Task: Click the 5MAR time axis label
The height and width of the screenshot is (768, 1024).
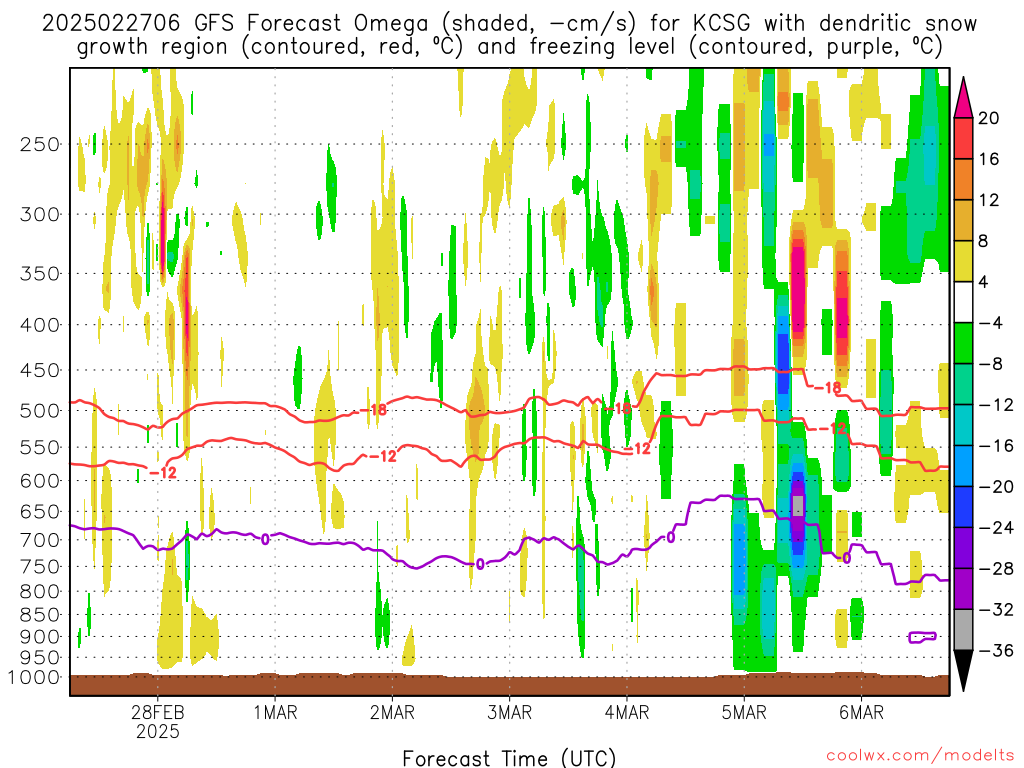Action: coord(744,712)
